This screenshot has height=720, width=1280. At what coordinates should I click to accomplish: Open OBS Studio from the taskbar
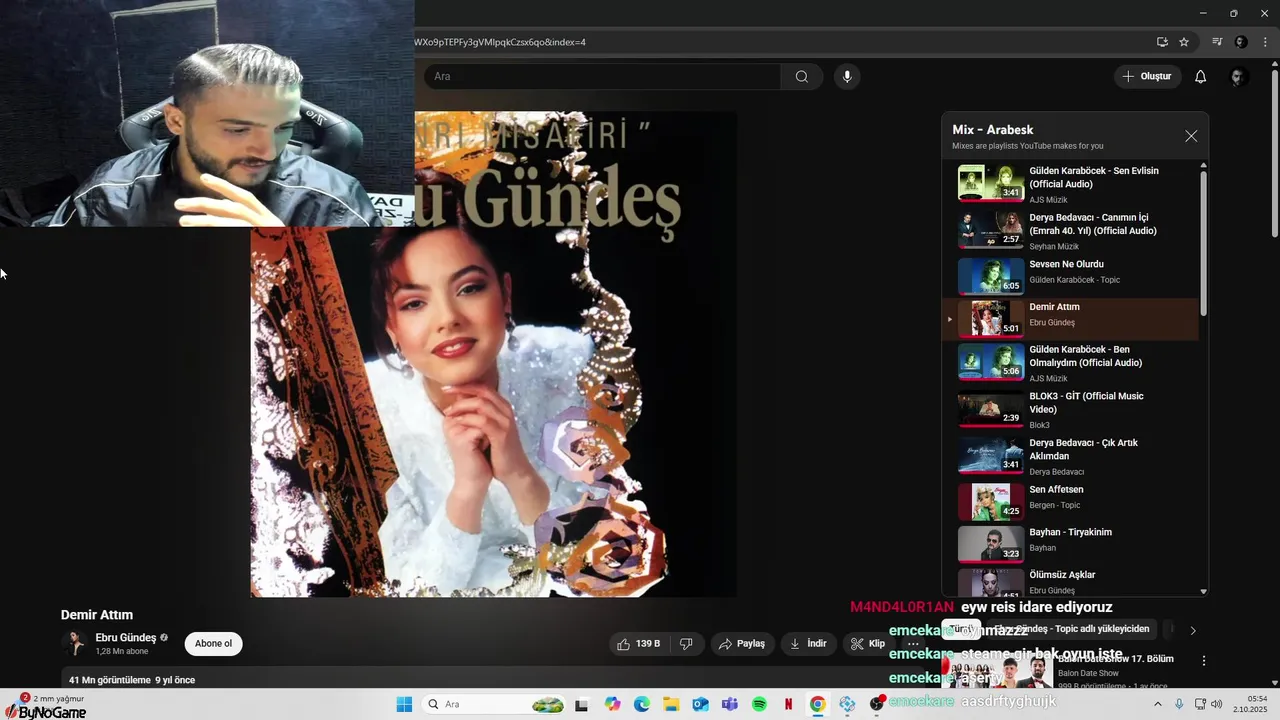point(877,704)
